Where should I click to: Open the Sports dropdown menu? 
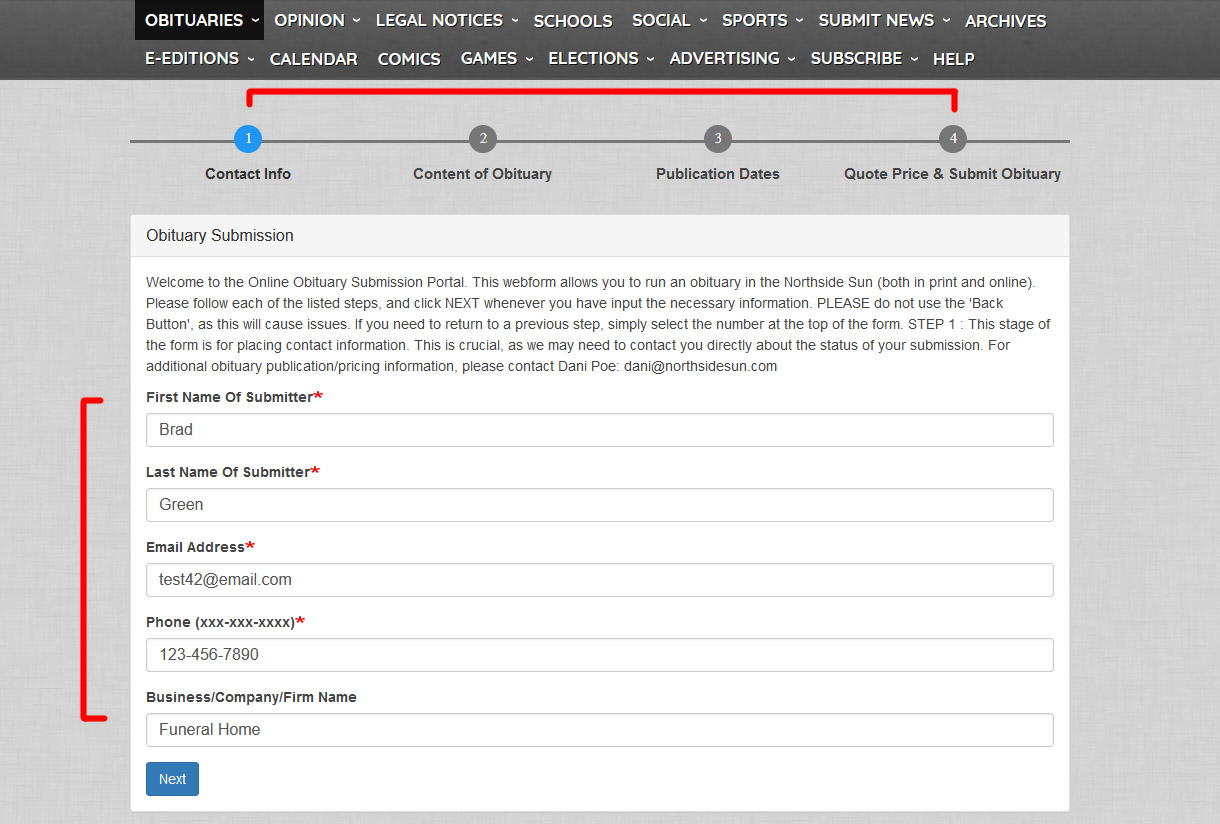pyautogui.click(x=764, y=20)
